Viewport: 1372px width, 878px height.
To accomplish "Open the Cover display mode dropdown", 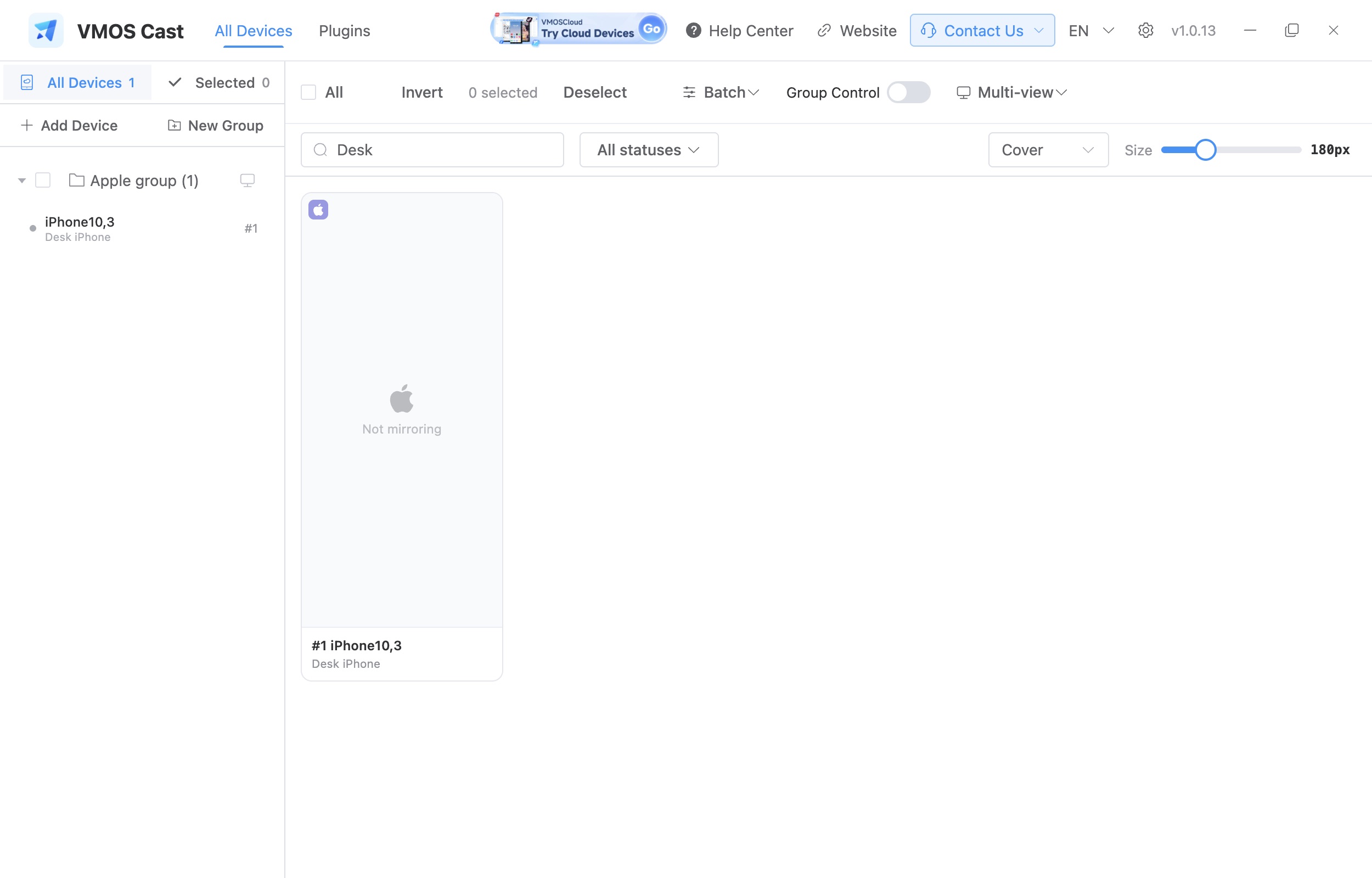I will (x=1048, y=150).
